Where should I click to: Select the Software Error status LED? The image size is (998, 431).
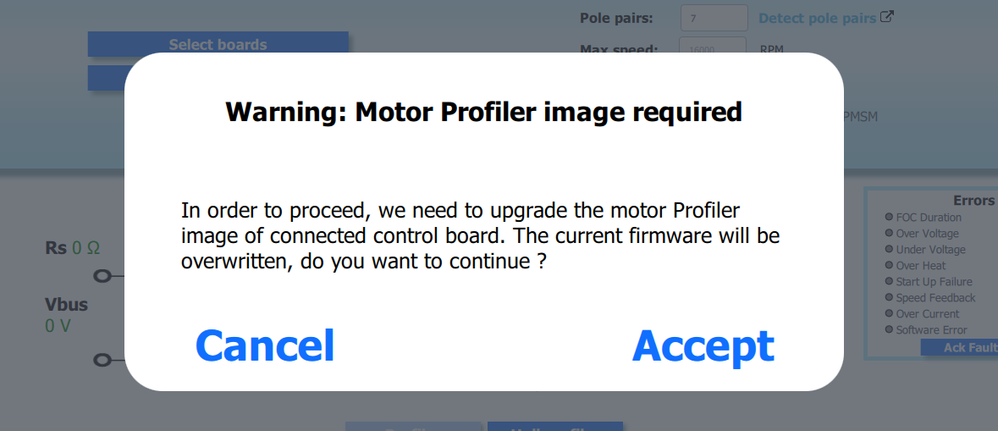coord(889,329)
